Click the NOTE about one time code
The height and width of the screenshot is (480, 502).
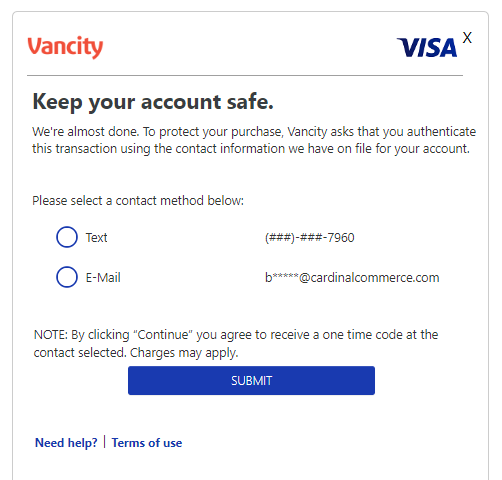coord(236,343)
